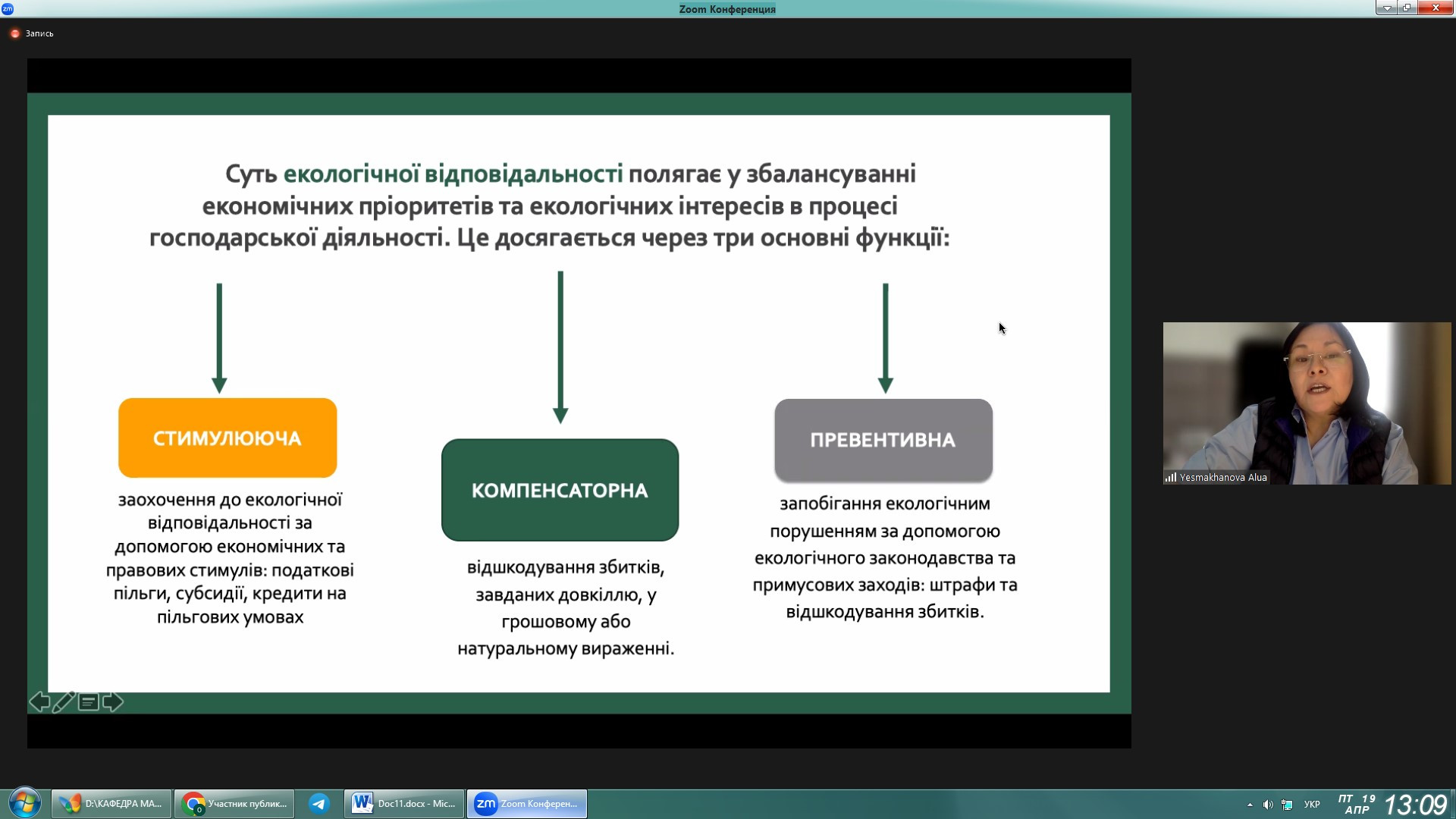Click the Zoom Конференция window title
The height and width of the screenshot is (819, 1456).
tap(727, 9)
